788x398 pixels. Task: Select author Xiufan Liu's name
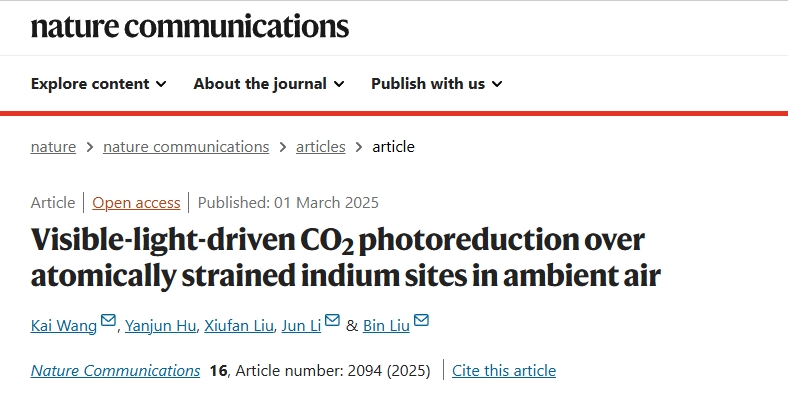(x=239, y=326)
